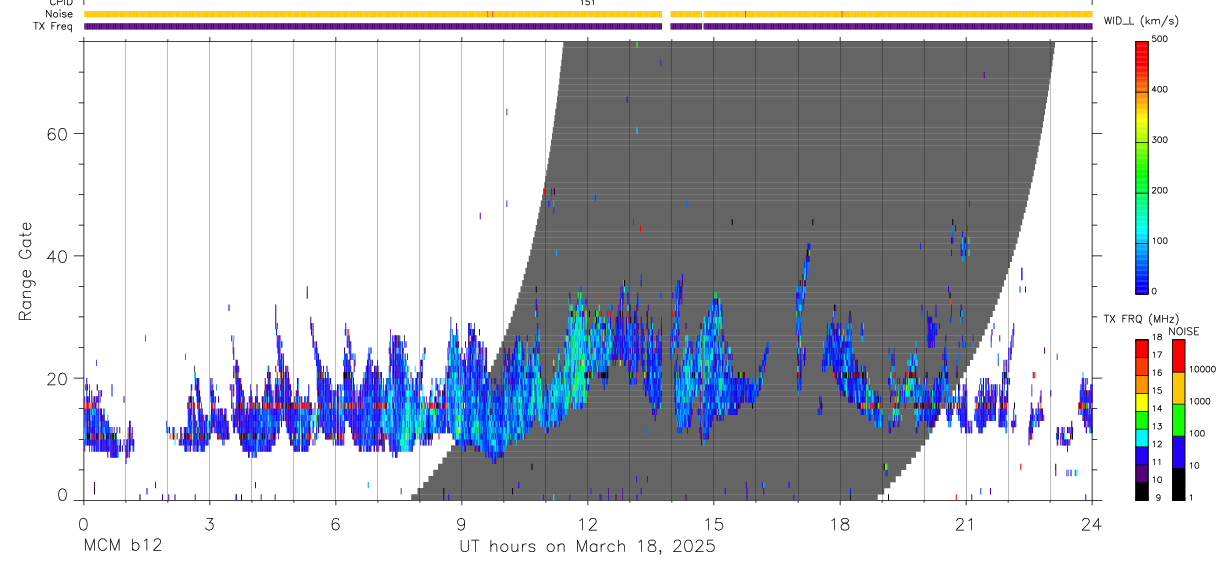Click the yellow Noise indicator strip

click(588, 14)
